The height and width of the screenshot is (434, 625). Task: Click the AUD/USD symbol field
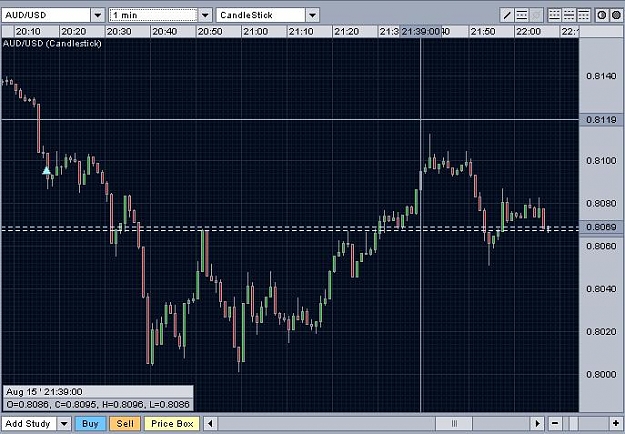click(46, 16)
